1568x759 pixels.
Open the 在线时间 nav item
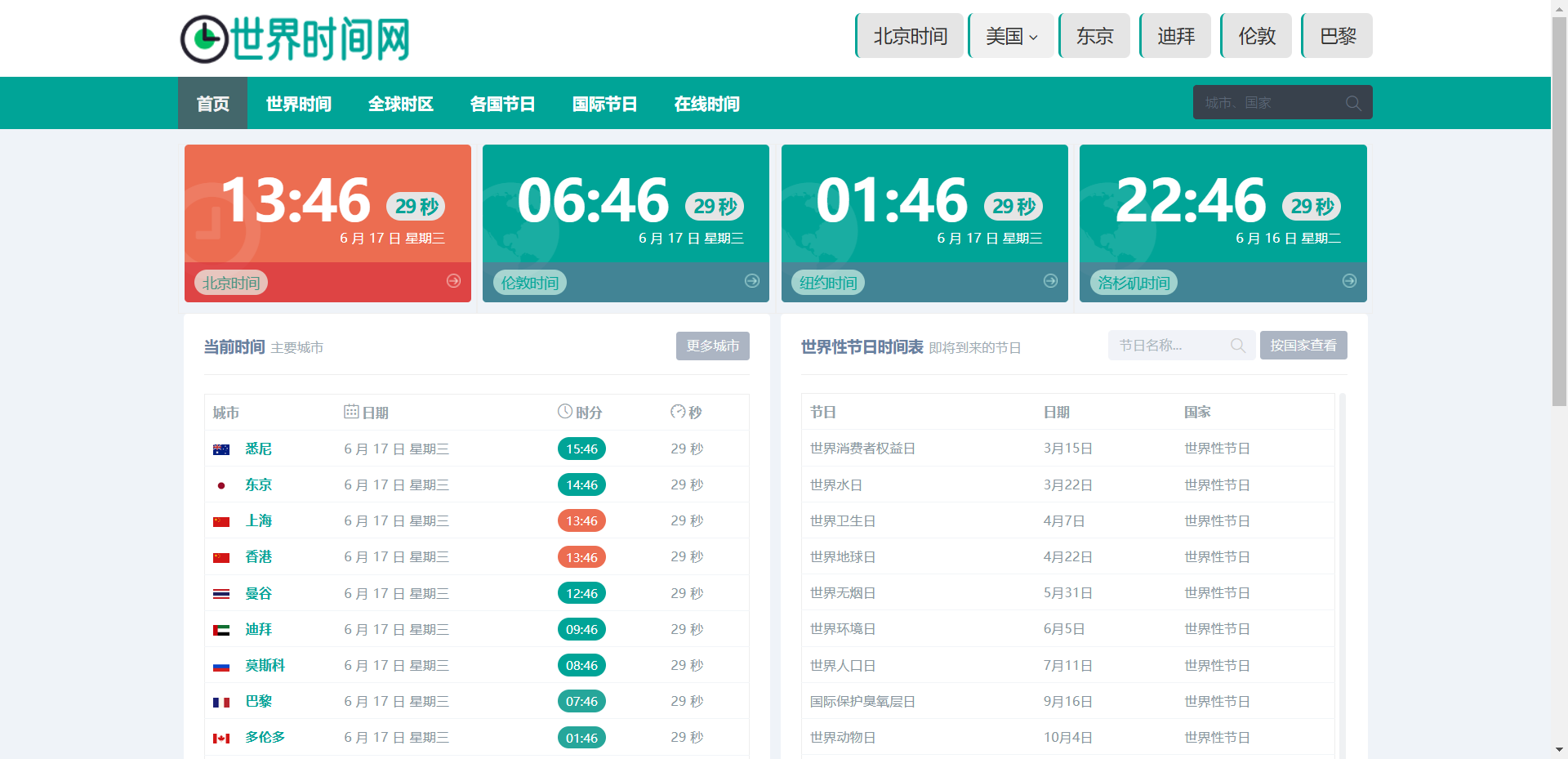click(x=706, y=104)
